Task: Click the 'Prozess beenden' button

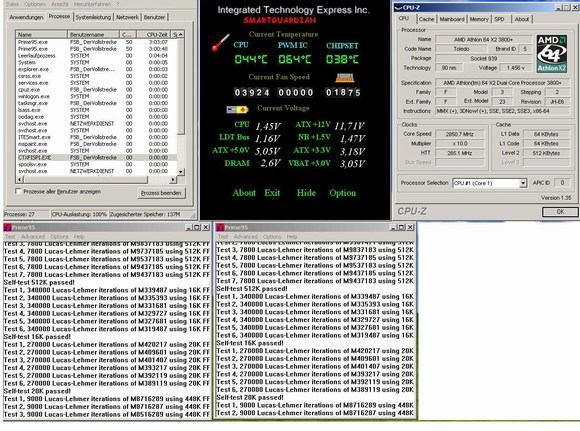Action: coord(161,193)
